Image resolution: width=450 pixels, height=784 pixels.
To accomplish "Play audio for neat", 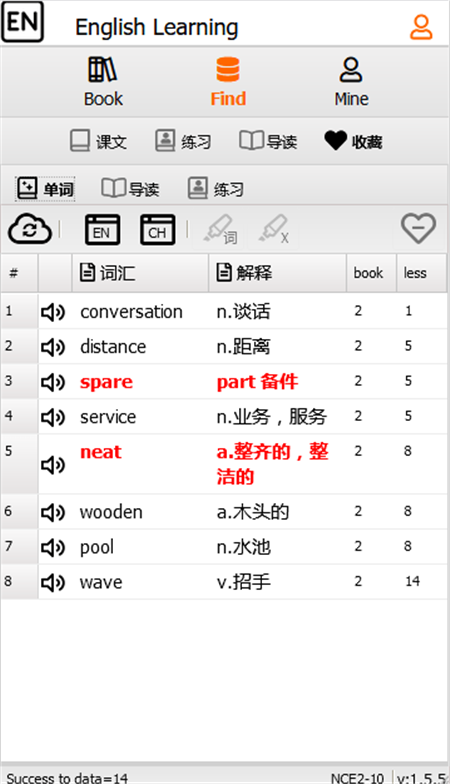I will [53, 465].
